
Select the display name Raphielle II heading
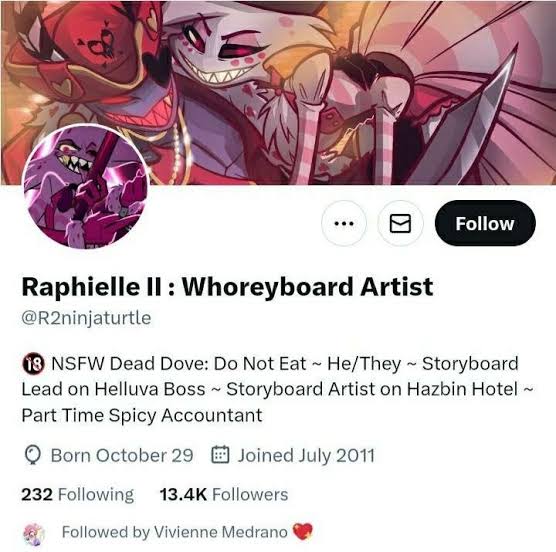227,286
